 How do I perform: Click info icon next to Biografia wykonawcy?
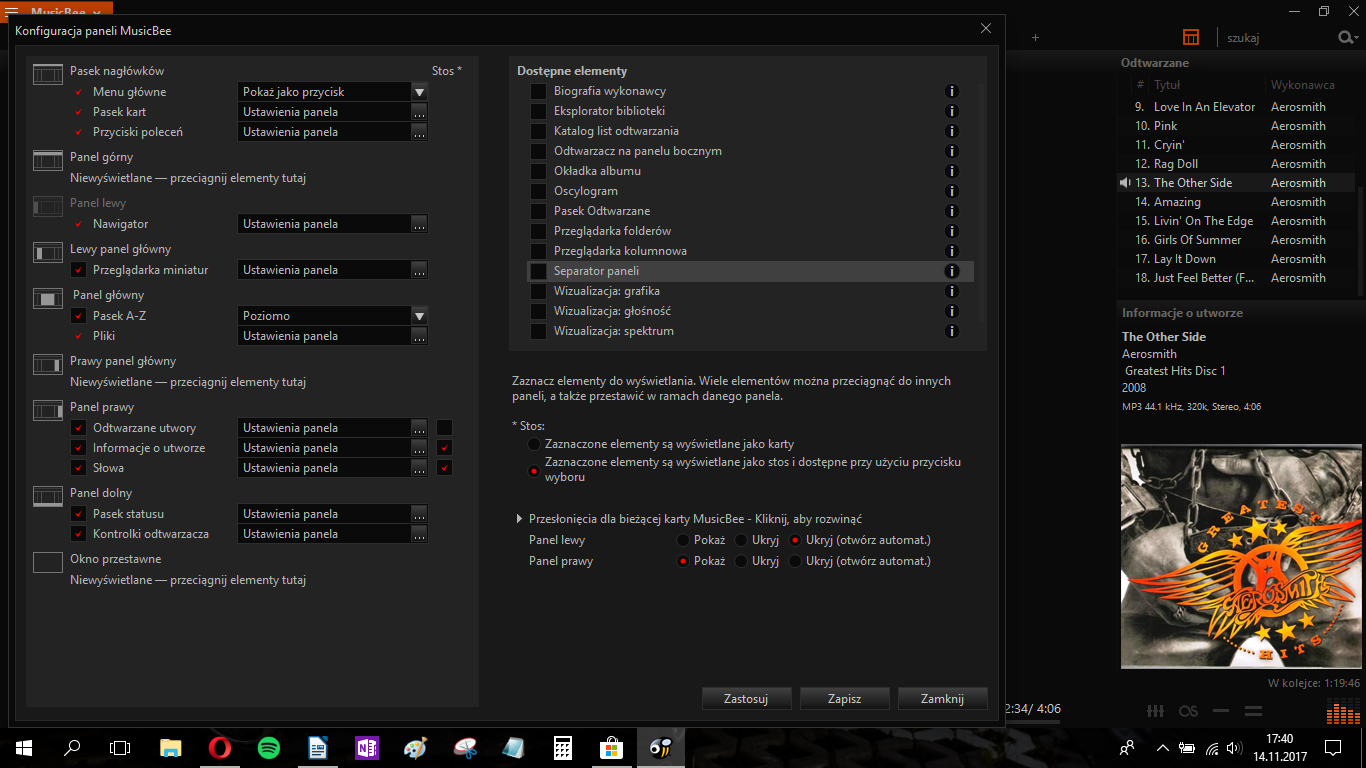952,91
